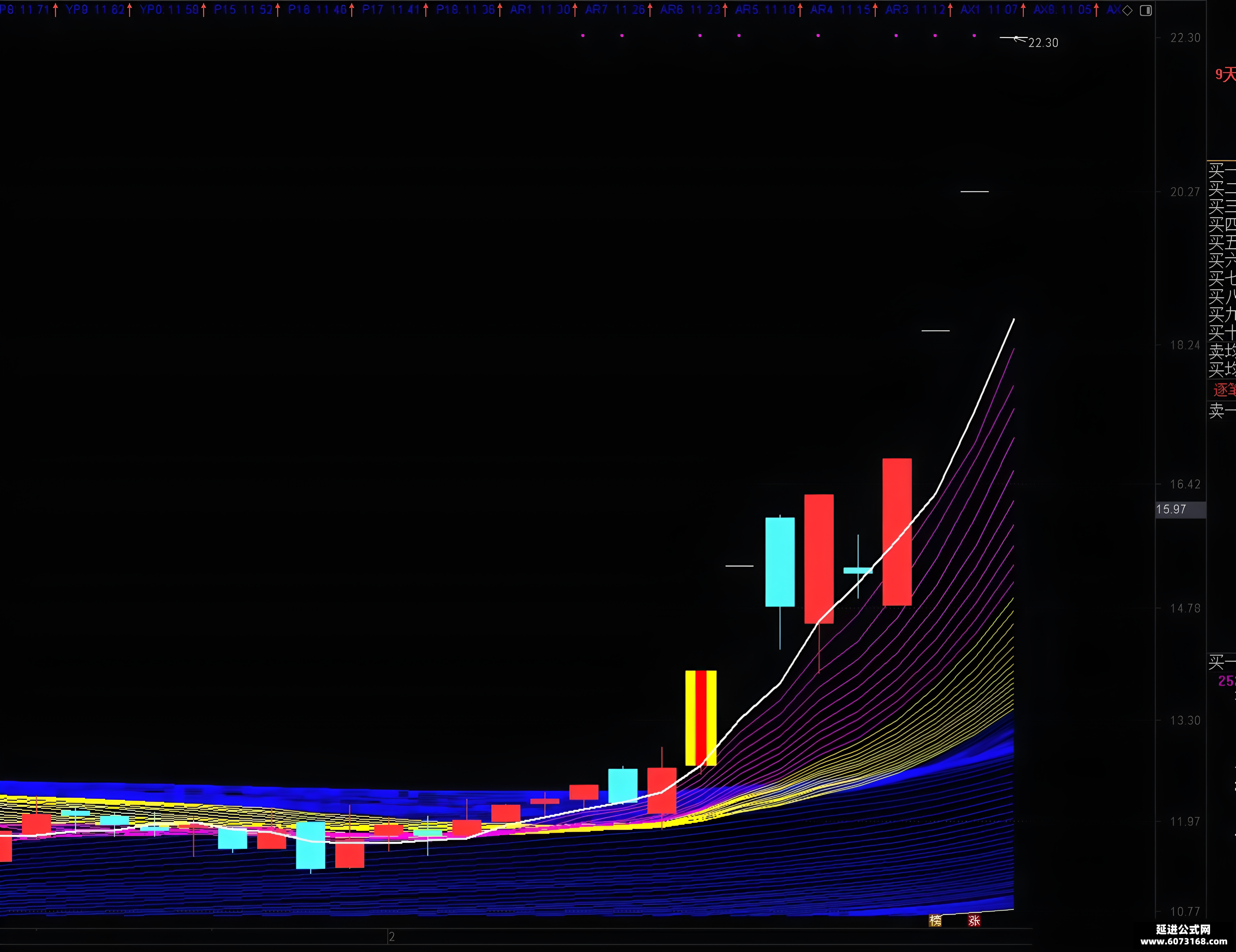Image resolution: width=1236 pixels, height=952 pixels.
Task: Open the 榜 ranking badge icon
Action: pos(935,921)
